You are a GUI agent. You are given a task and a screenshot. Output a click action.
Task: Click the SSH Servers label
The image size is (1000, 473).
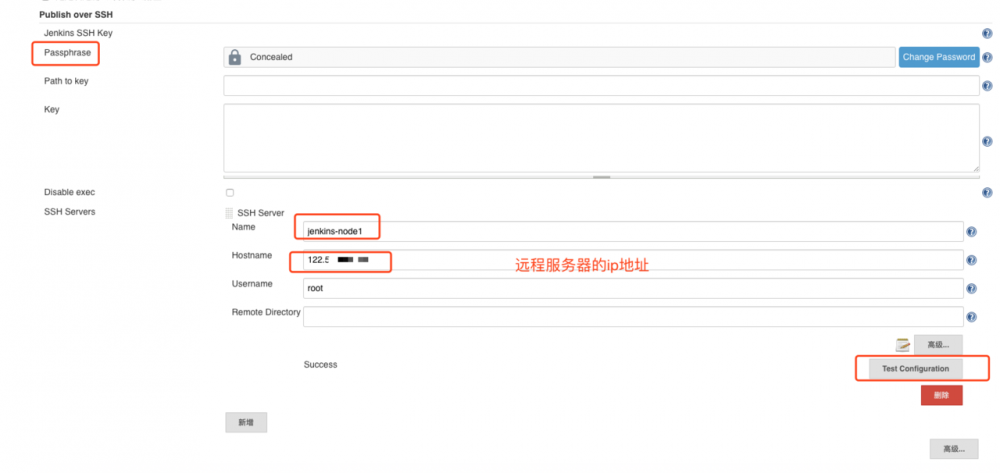pos(70,212)
